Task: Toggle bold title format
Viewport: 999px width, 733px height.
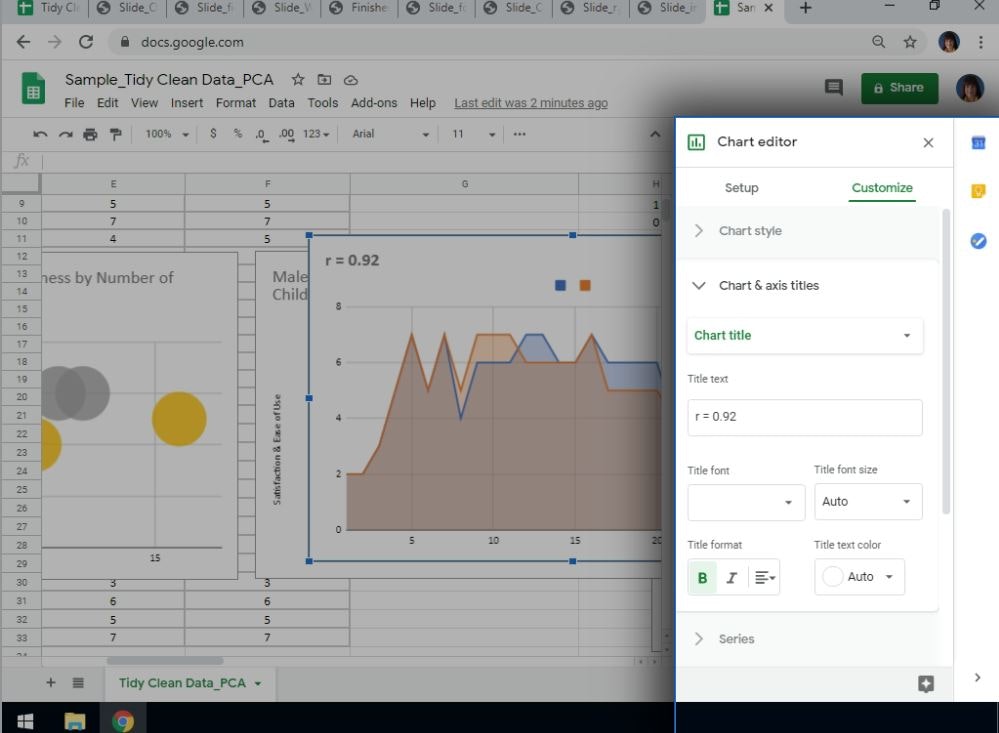Action: pos(702,577)
